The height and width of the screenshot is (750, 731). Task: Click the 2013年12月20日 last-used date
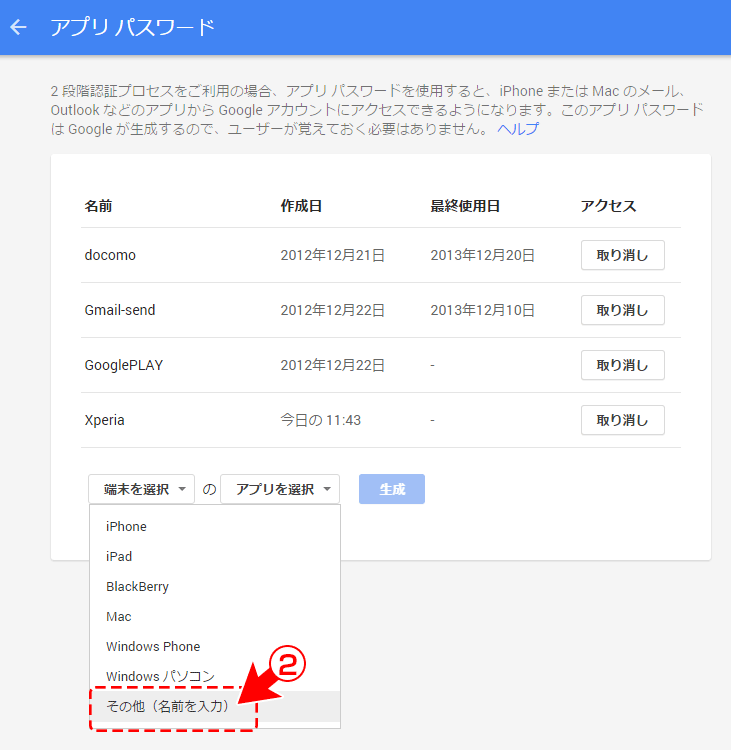(482, 255)
